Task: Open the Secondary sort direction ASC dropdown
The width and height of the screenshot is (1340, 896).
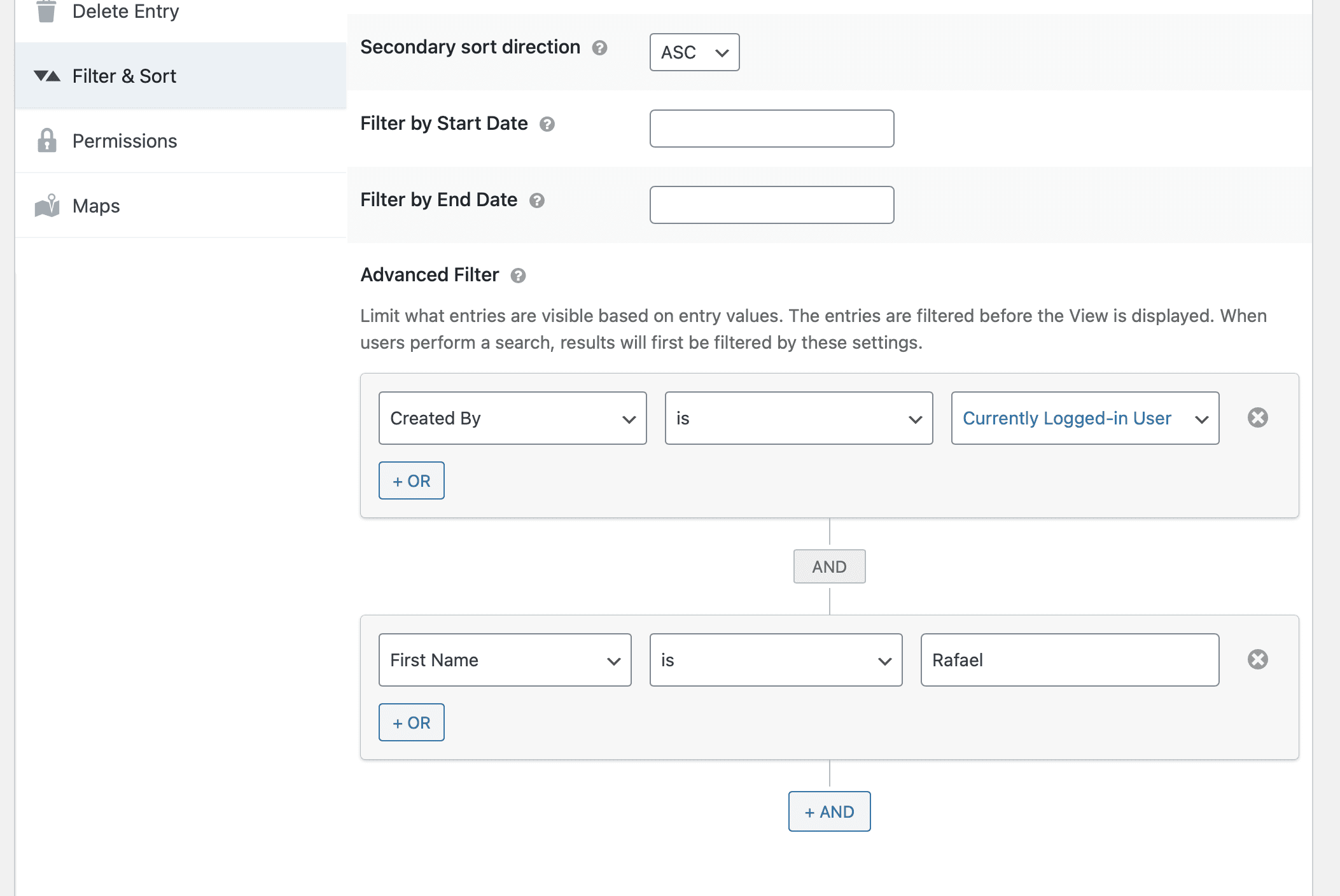Action: pyautogui.click(x=694, y=53)
